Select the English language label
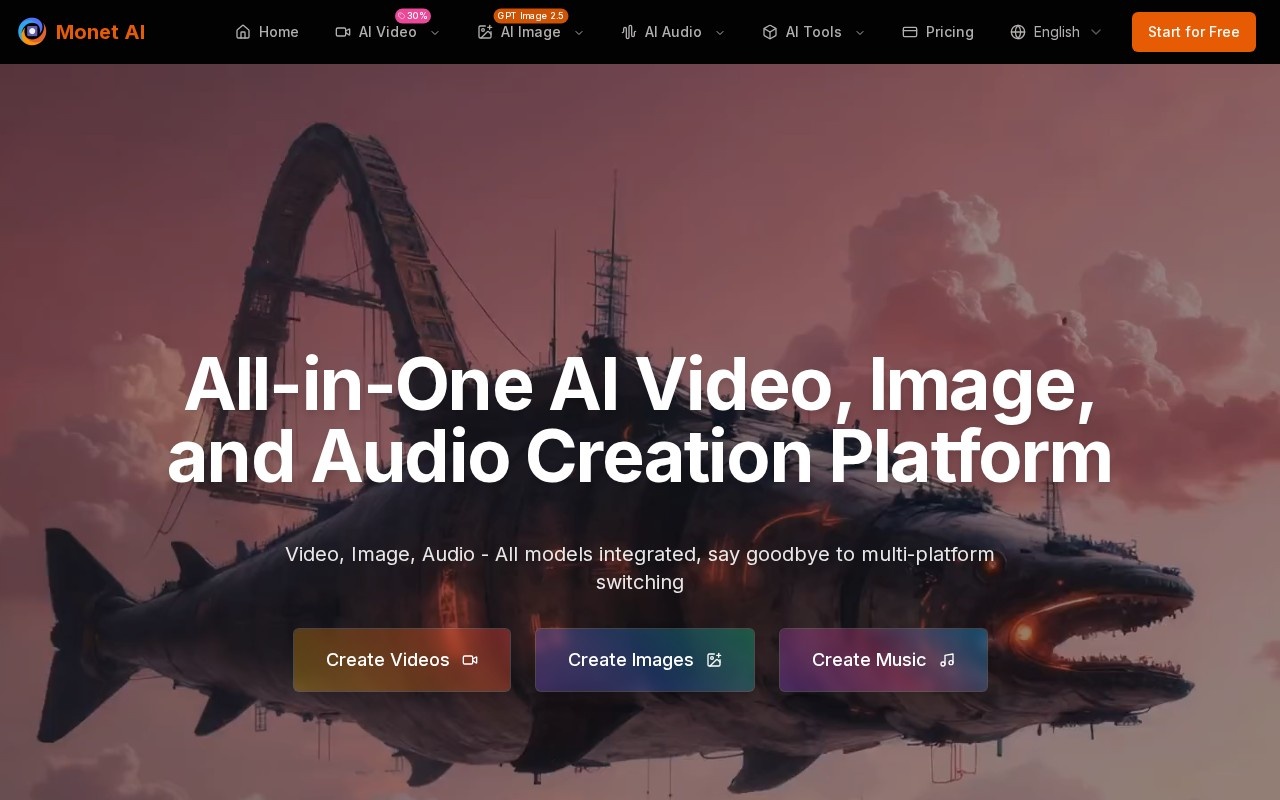The width and height of the screenshot is (1280, 800). pos(1057,32)
